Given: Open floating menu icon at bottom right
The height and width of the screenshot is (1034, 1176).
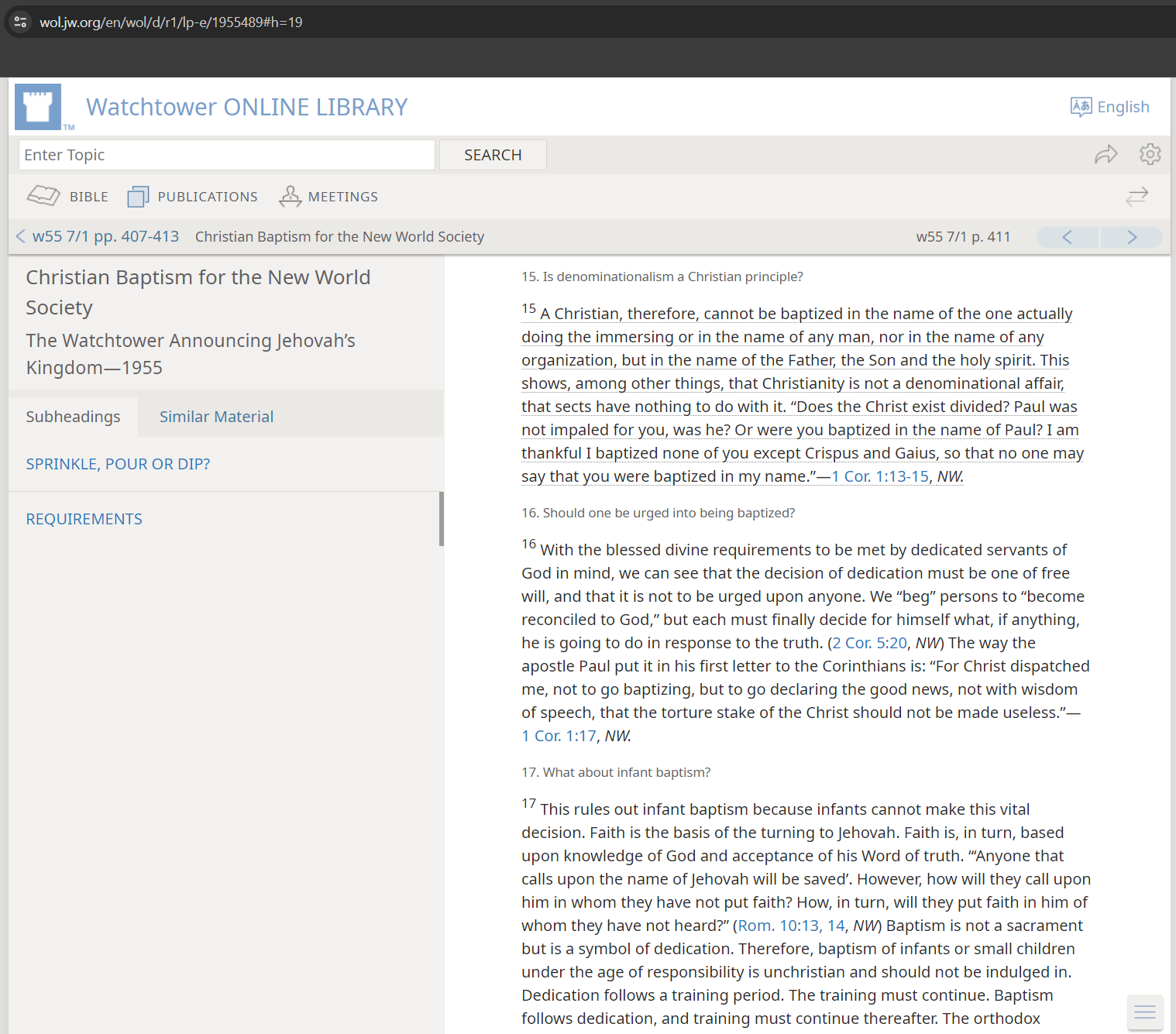Looking at the screenshot, I should [x=1144, y=1012].
